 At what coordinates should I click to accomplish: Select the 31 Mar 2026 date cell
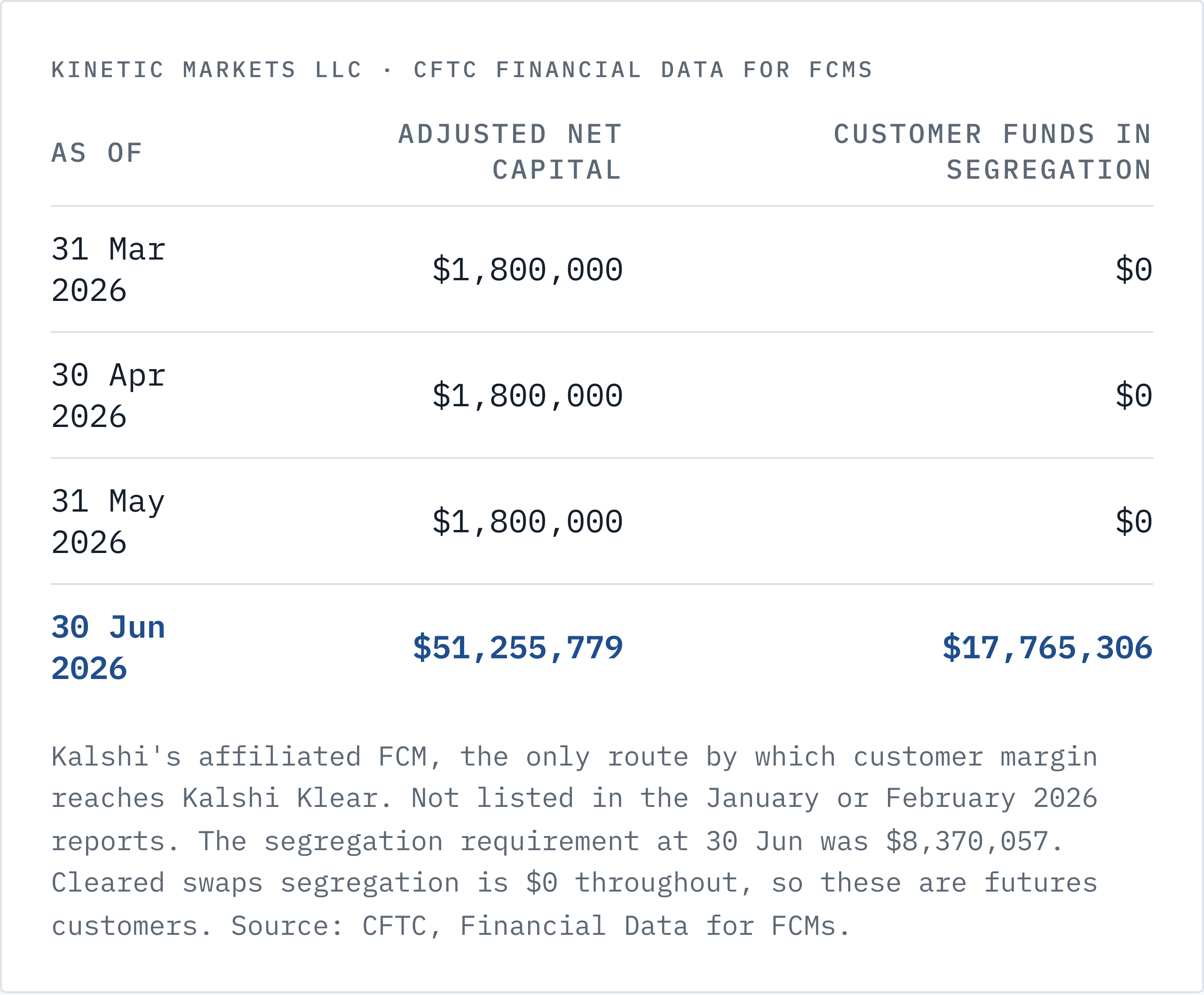108,269
